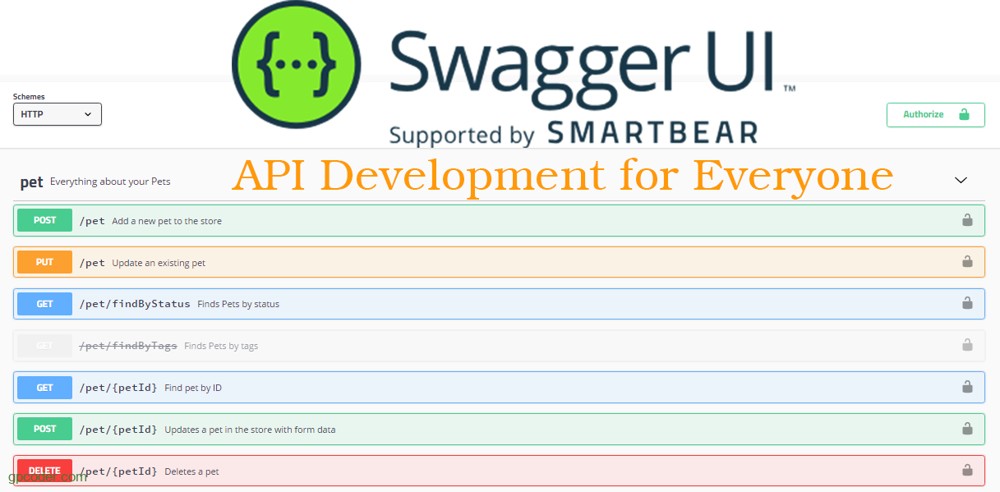This screenshot has height=492, width=1000.
Task: Expand POST /pet Add a new pet
Action: [x=499, y=220]
